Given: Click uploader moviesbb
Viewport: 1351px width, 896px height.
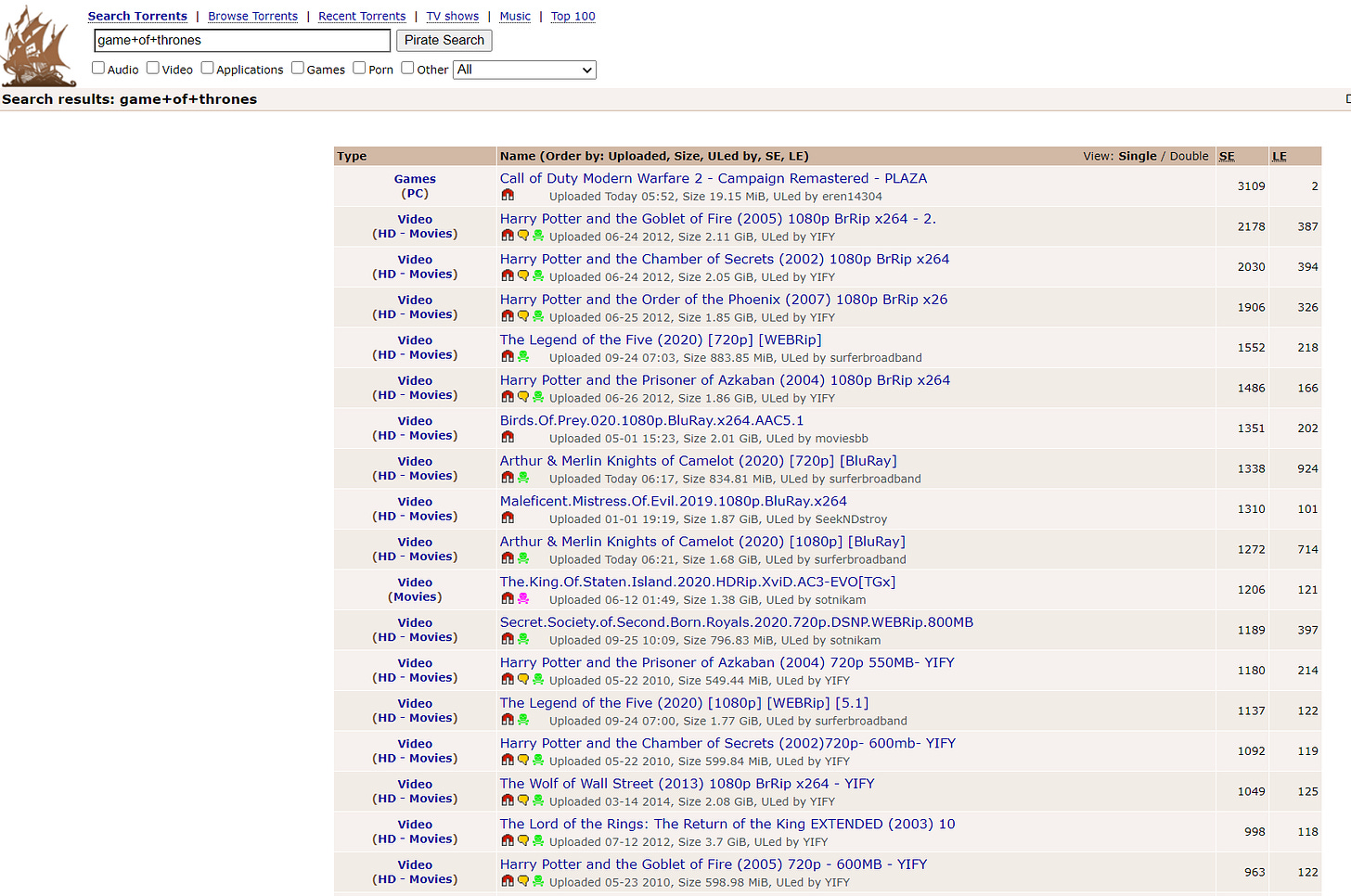Looking at the screenshot, I should click(840, 439).
